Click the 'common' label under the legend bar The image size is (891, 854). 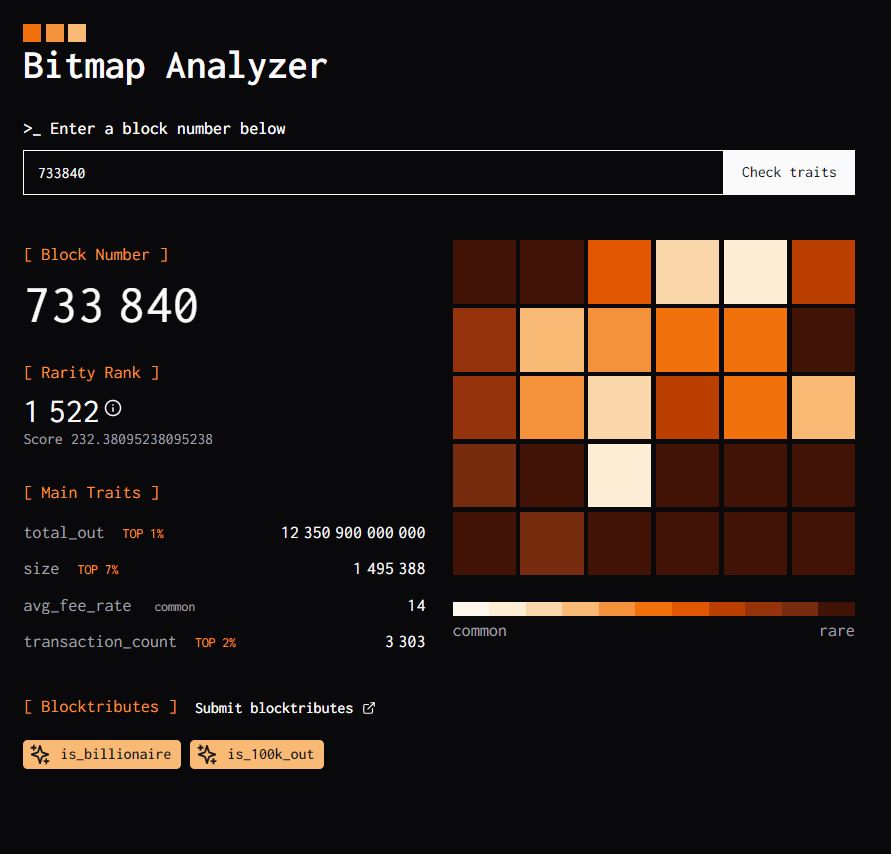pyautogui.click(x=480, y=631)
